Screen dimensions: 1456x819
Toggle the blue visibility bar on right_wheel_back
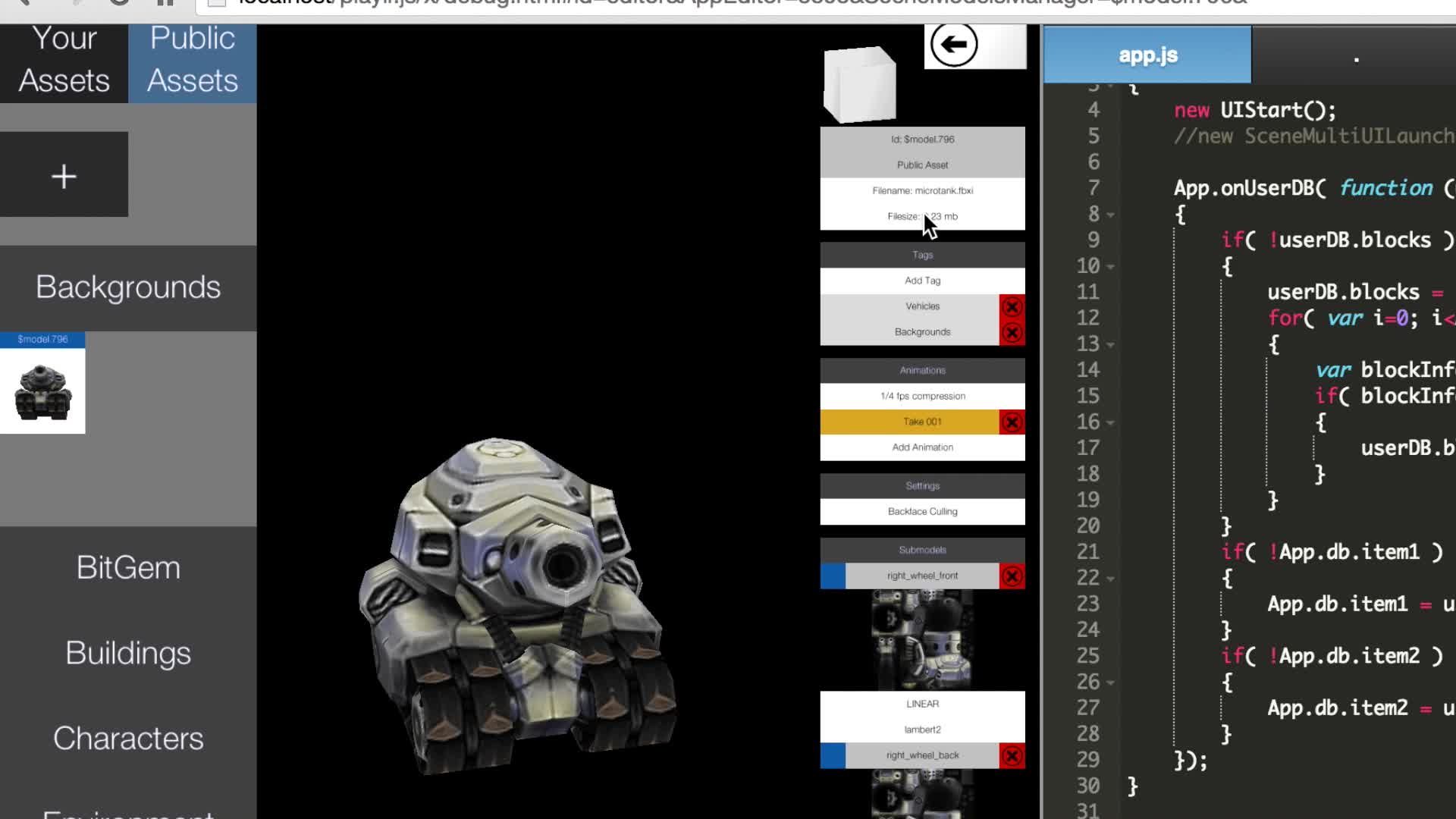[x=831, y=755]
